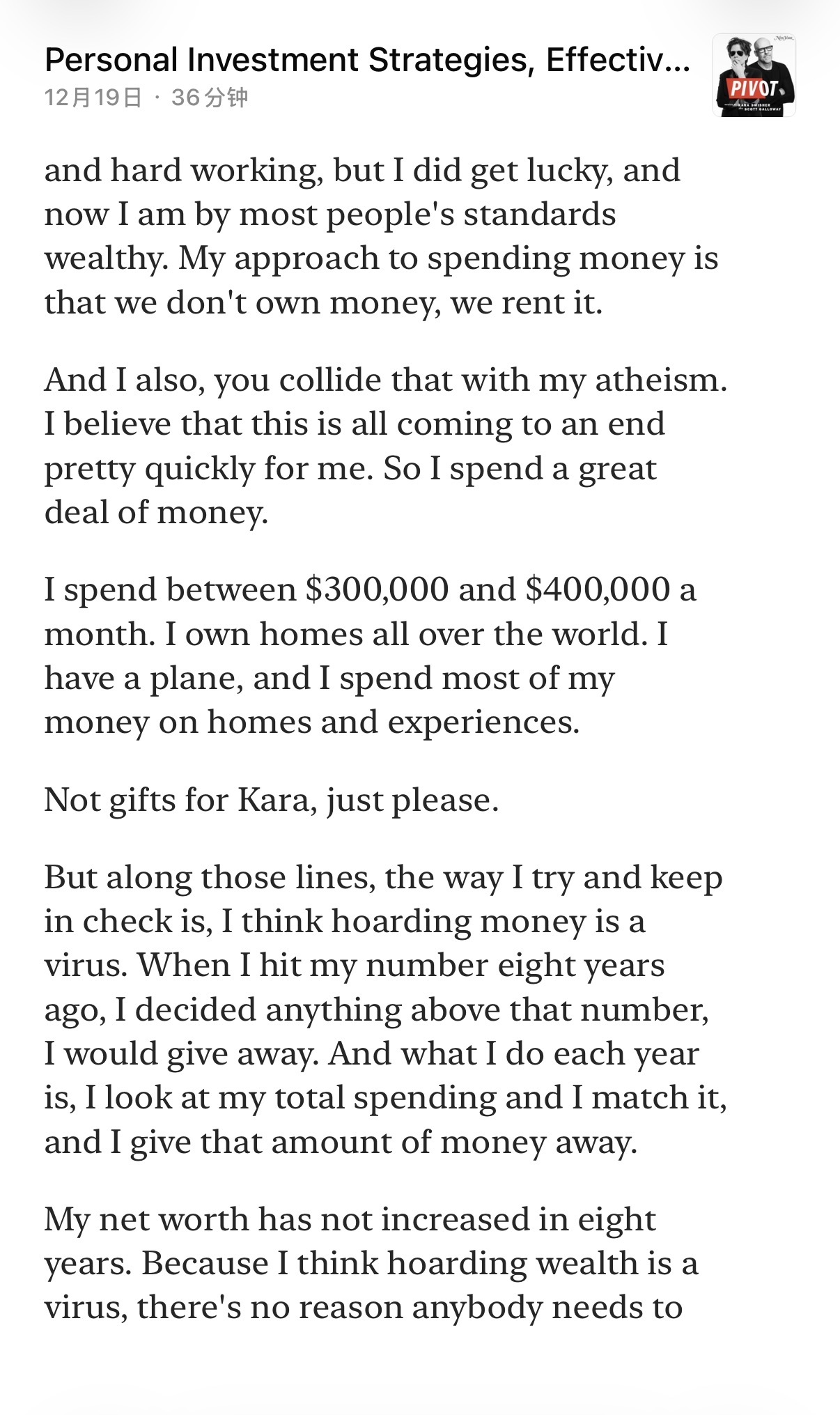Tap the line "I would give away. And what I do each year"
Screen dimensions: 840x1415
pyautogui.click(x=371, y=1054)
